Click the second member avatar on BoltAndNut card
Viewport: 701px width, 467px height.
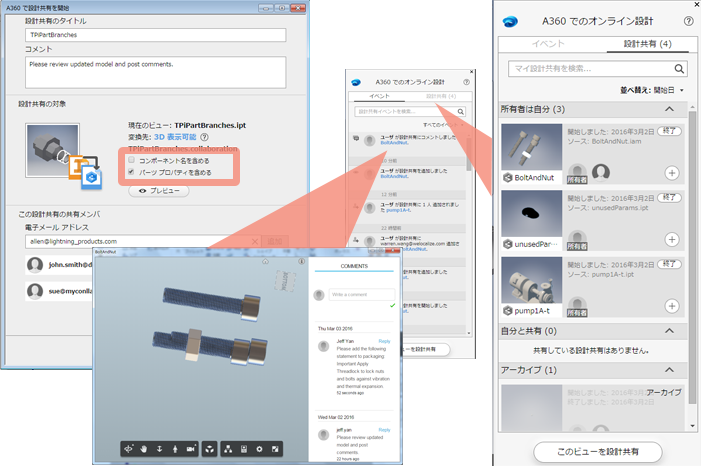(x=601, y=172)
